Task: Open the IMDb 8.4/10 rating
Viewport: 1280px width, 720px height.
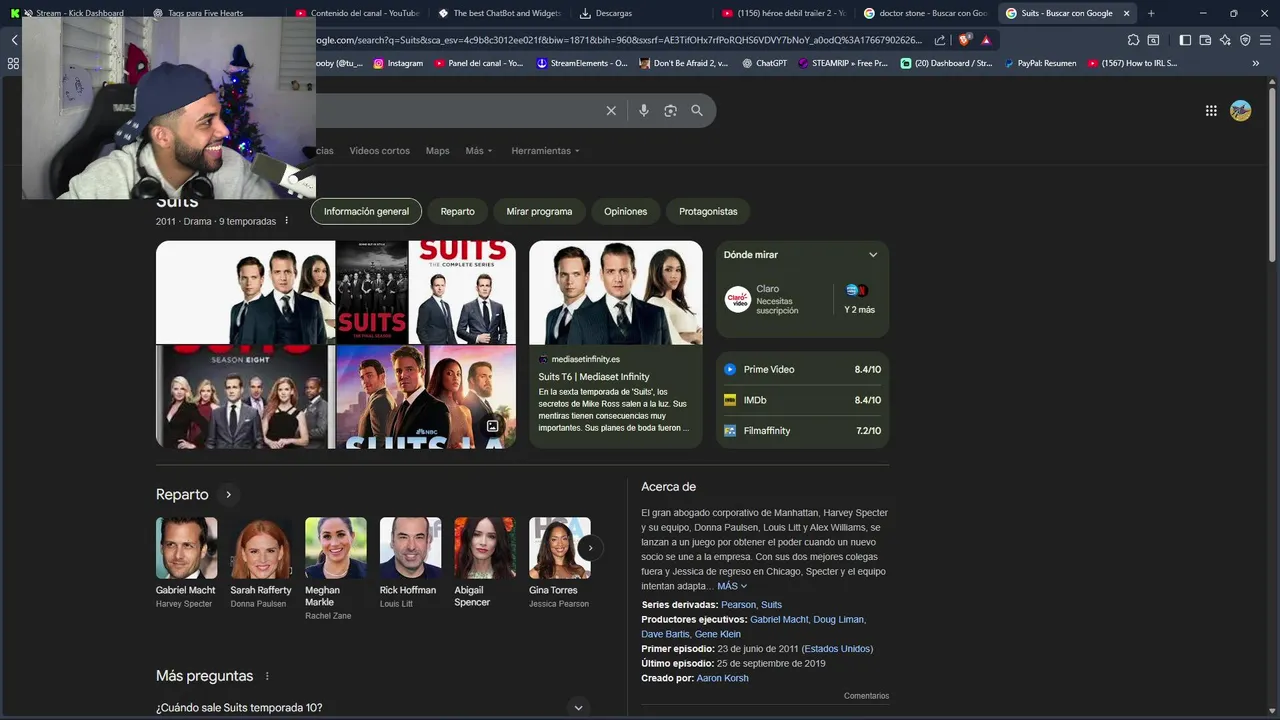Action: 803,400
